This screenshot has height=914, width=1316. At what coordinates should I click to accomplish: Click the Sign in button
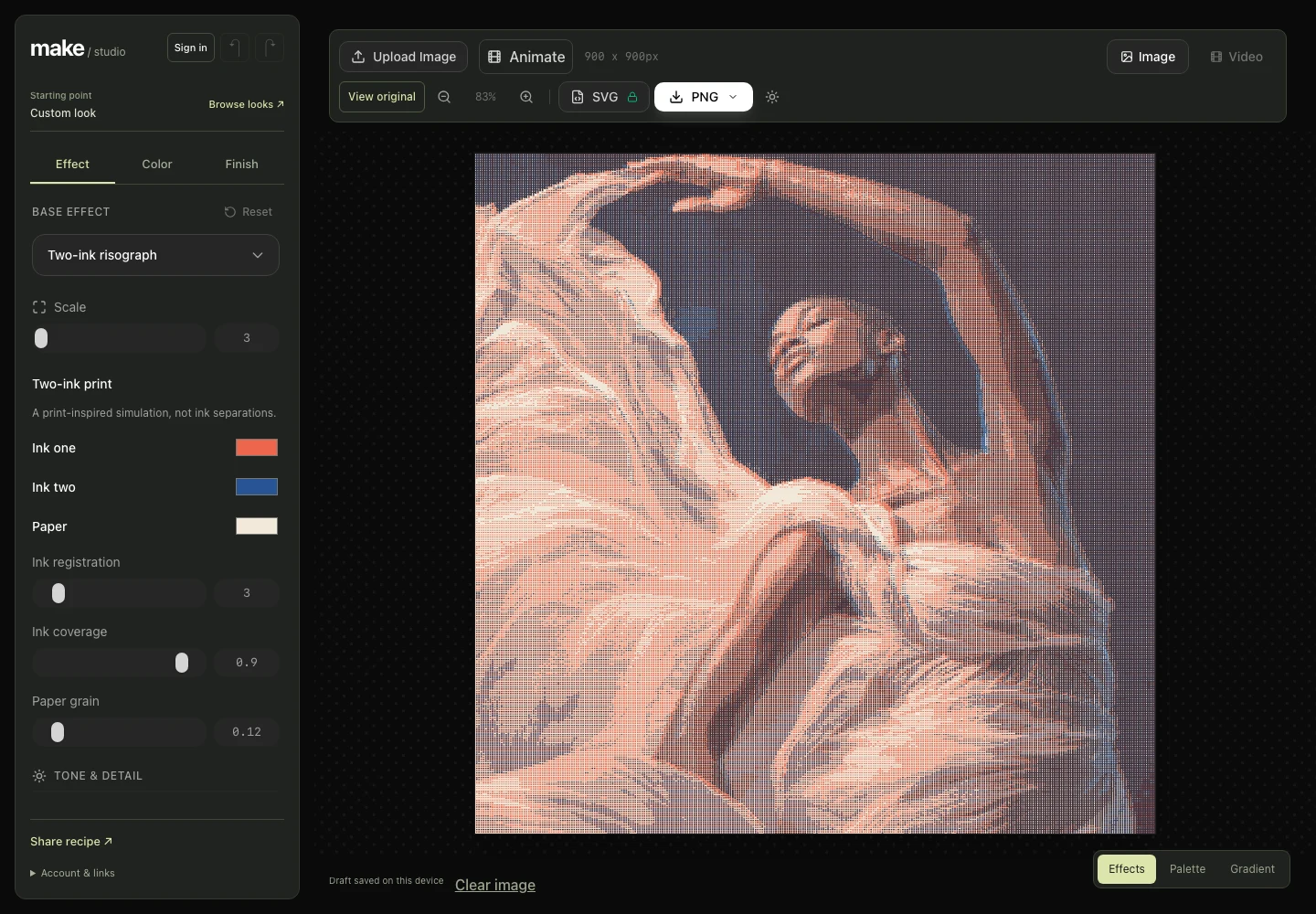(191, 48)
